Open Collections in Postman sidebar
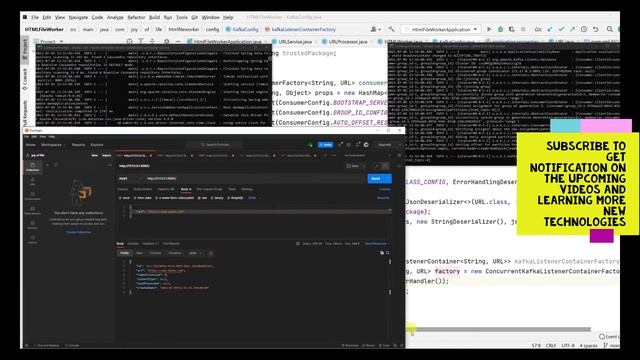Image resolution: width=640 pixels, height=360 pixels. click(32, 167)
